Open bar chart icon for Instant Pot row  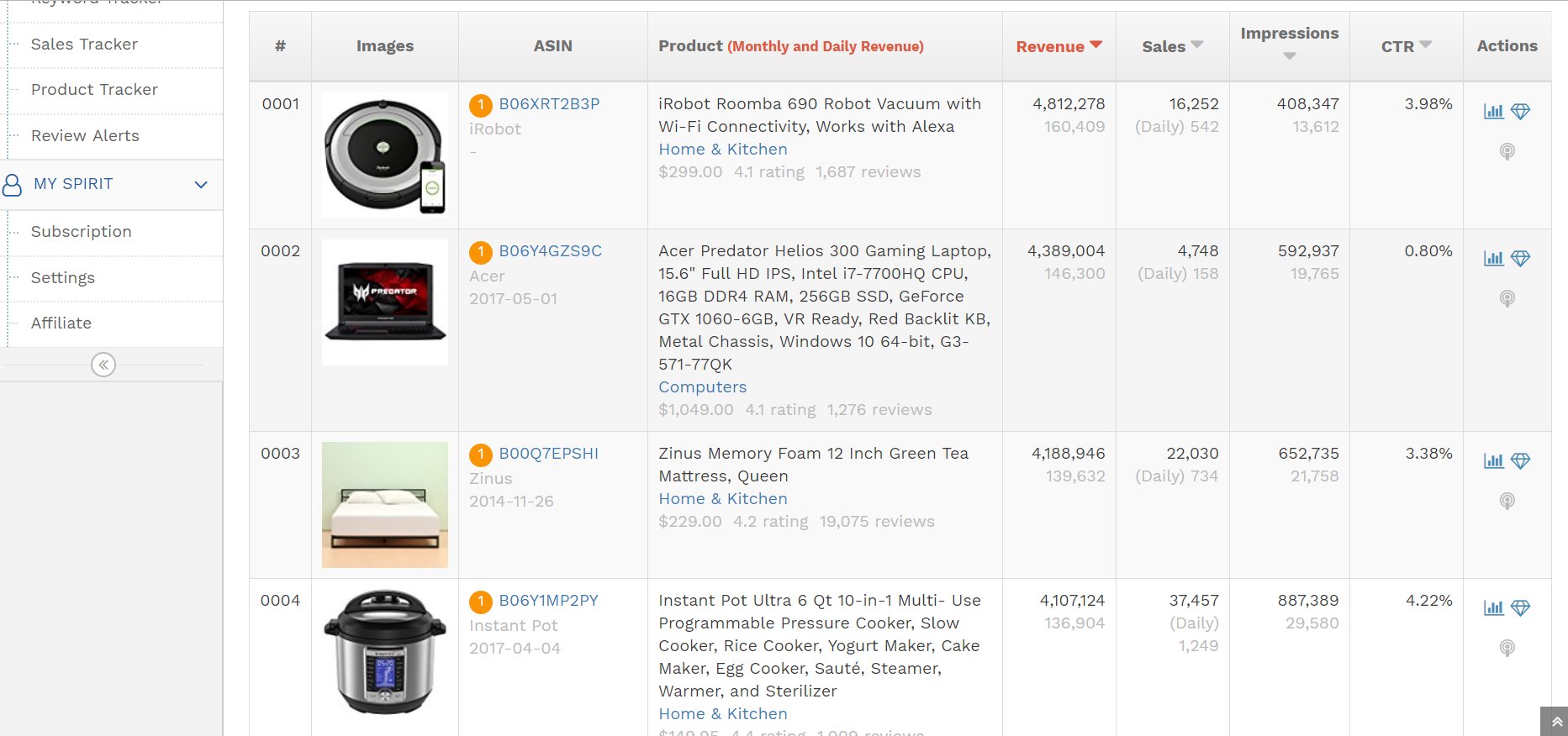(x=1493, y=607)
